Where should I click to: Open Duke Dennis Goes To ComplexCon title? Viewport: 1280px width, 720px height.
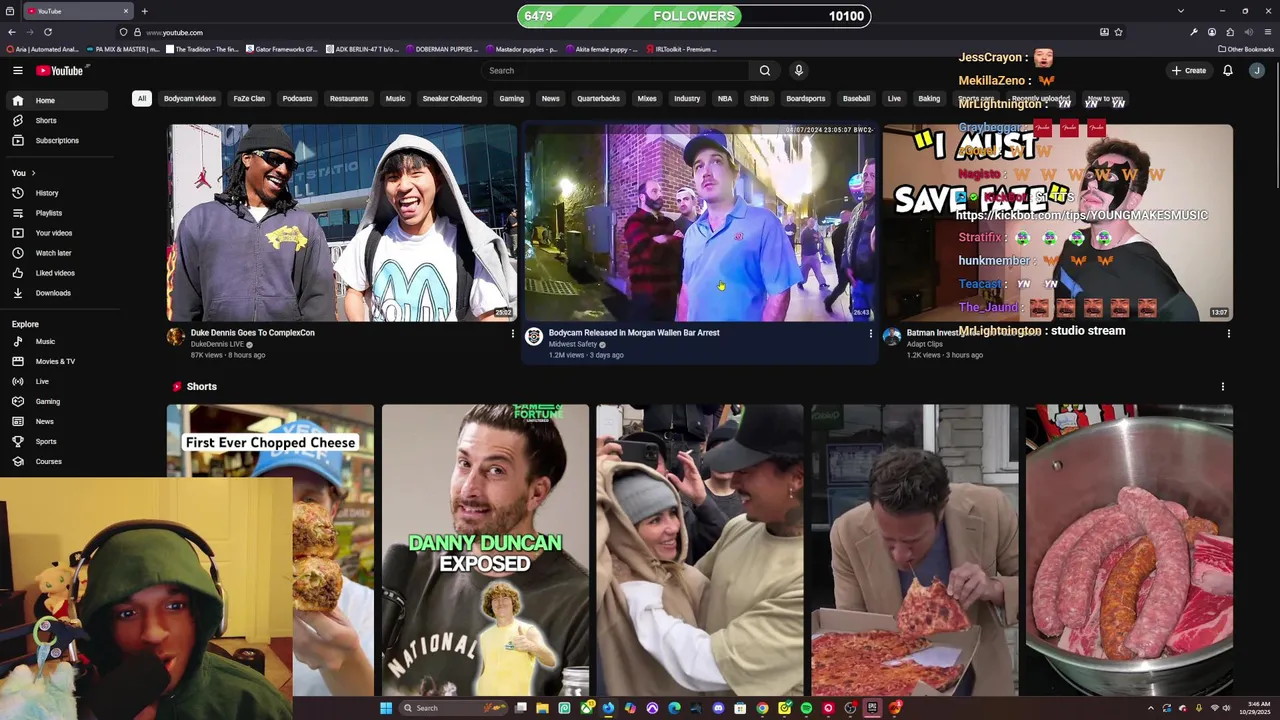tap(253, 333)
